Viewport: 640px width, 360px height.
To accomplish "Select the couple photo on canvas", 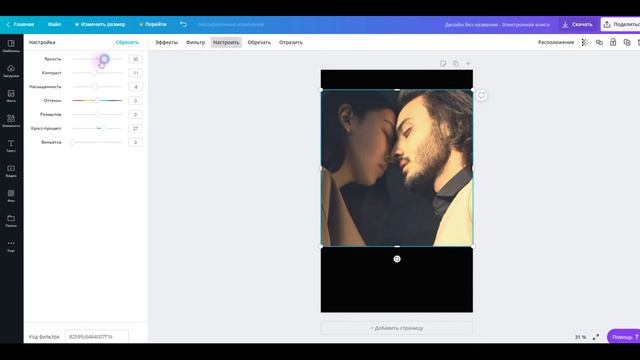I will pyautogui.click(x=397, y=168).
